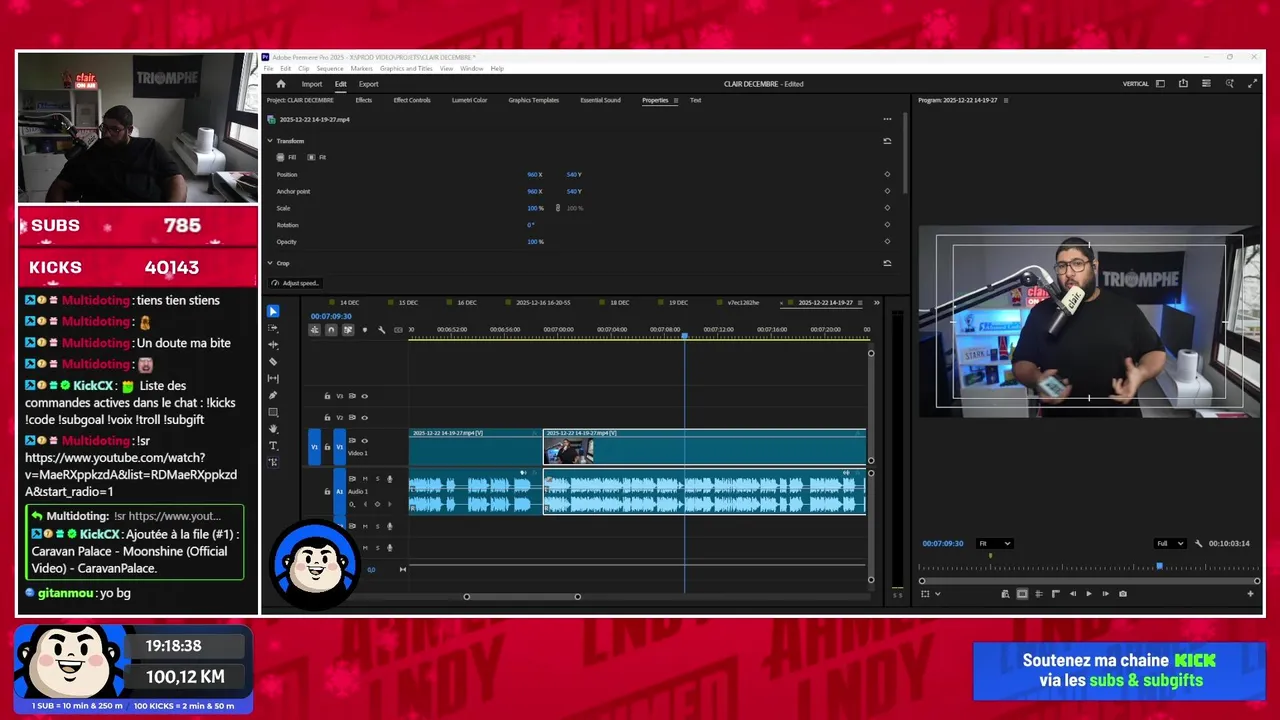Hide Video 1 track with its eye icon
The height and width of the screenshot is (720, 1280).
[364, 441]
